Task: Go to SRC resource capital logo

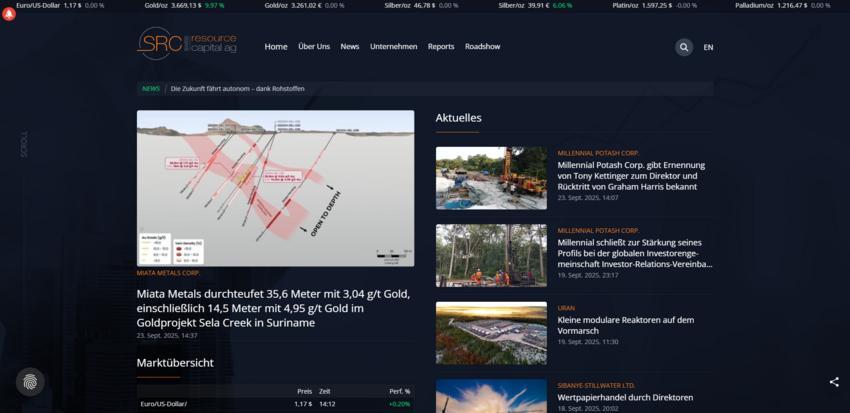Action: click(x=187, y=43)
